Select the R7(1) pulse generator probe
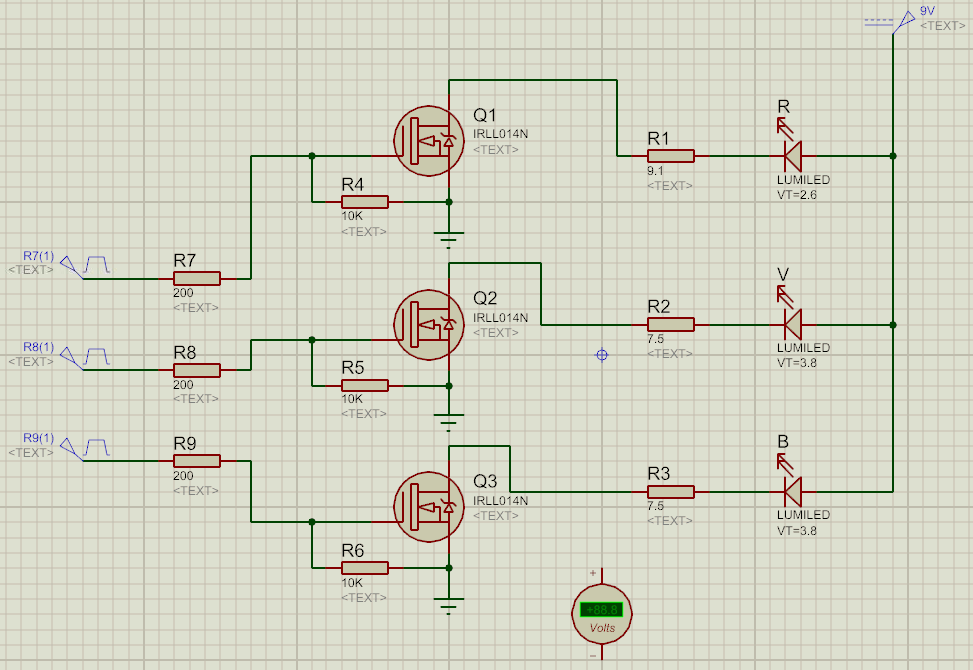The height and width of the screenshot is (670, 973). (85, 267)
